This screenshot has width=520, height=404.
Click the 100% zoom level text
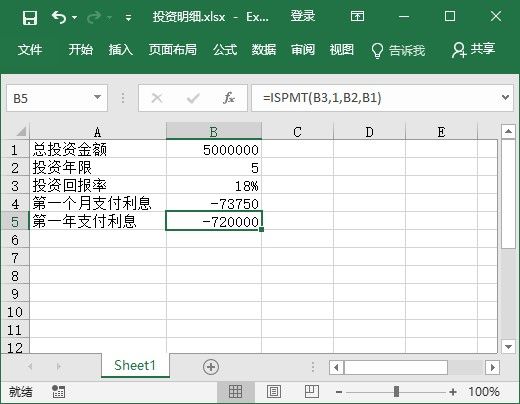click(x=484, y=391)
